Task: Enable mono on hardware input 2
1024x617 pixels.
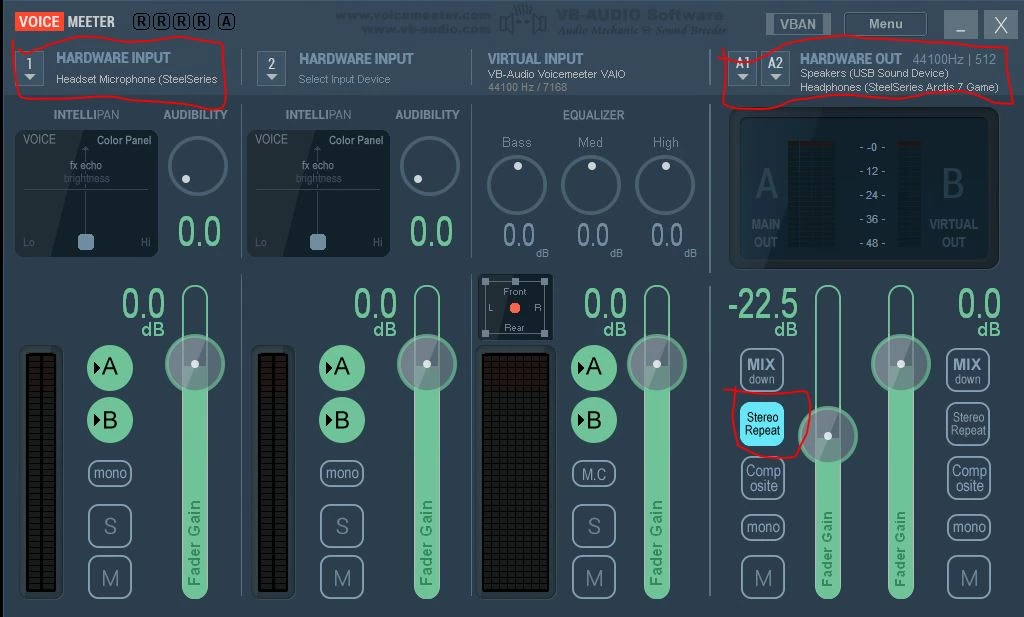Action: click(x=342, y=473)
